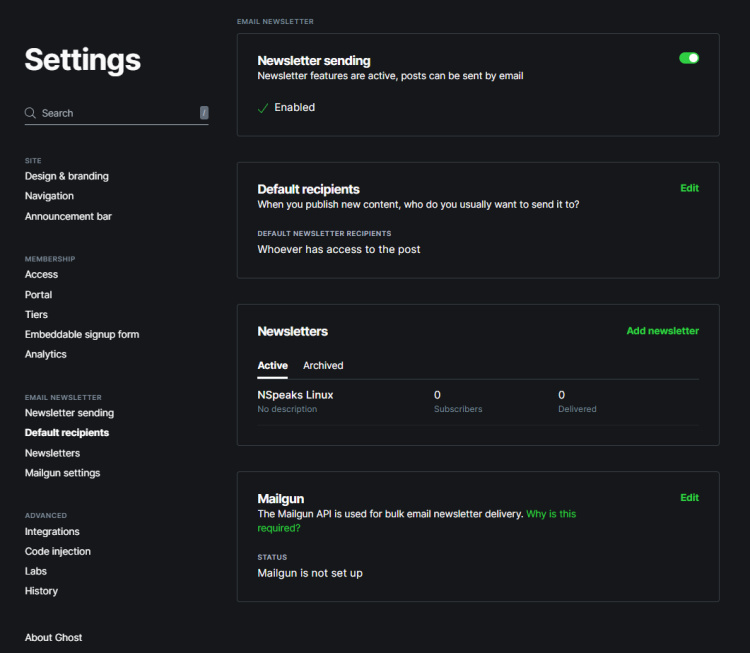Edit the Default recipients setting
Image resolution: width=750 pixels, height=653 pixels.
pos(689,188)
